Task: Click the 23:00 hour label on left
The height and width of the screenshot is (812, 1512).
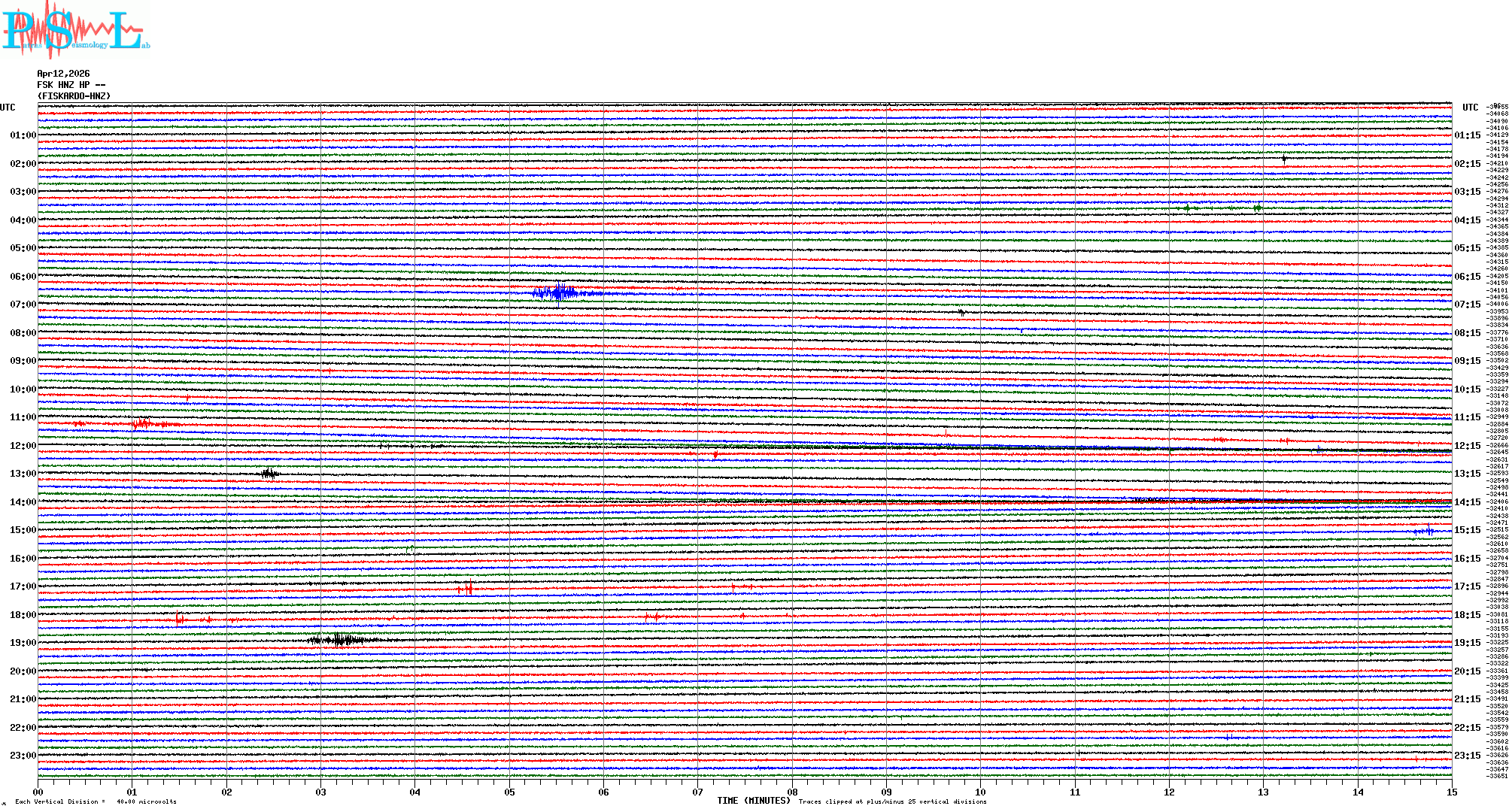Action: coord(23,756)
